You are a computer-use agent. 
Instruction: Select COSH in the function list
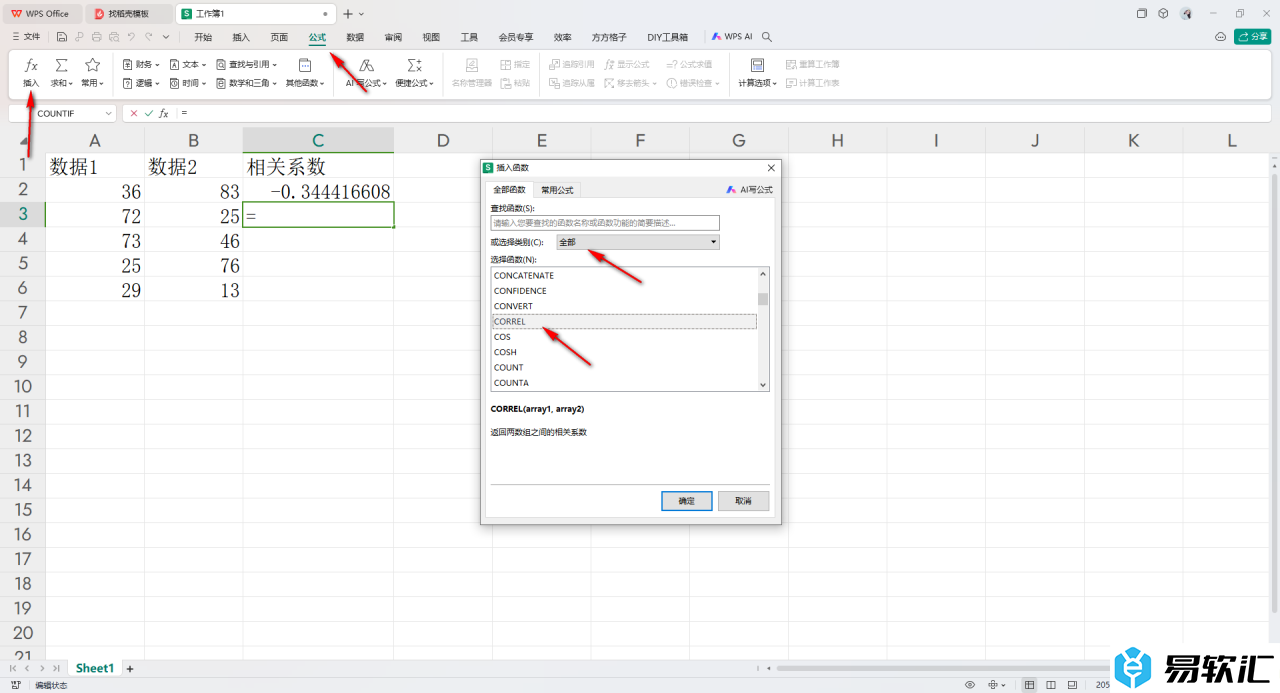(x=624, y=352)
